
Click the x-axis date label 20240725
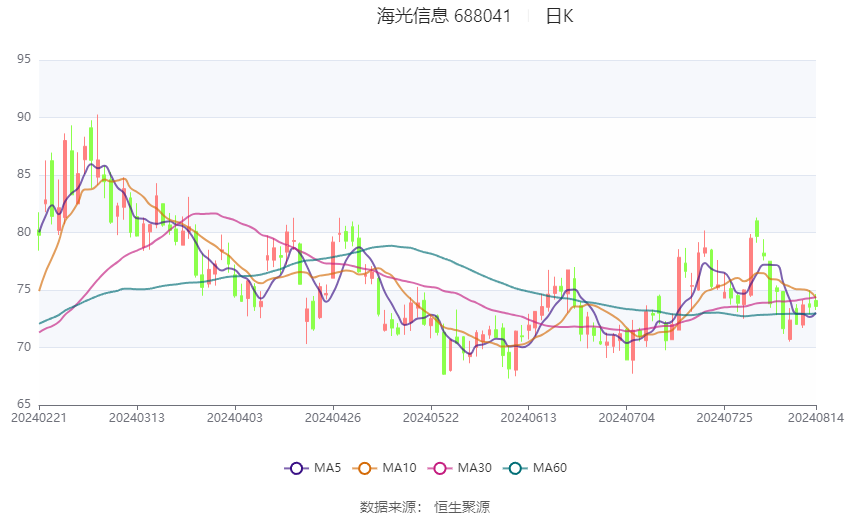tap(724, 418)
